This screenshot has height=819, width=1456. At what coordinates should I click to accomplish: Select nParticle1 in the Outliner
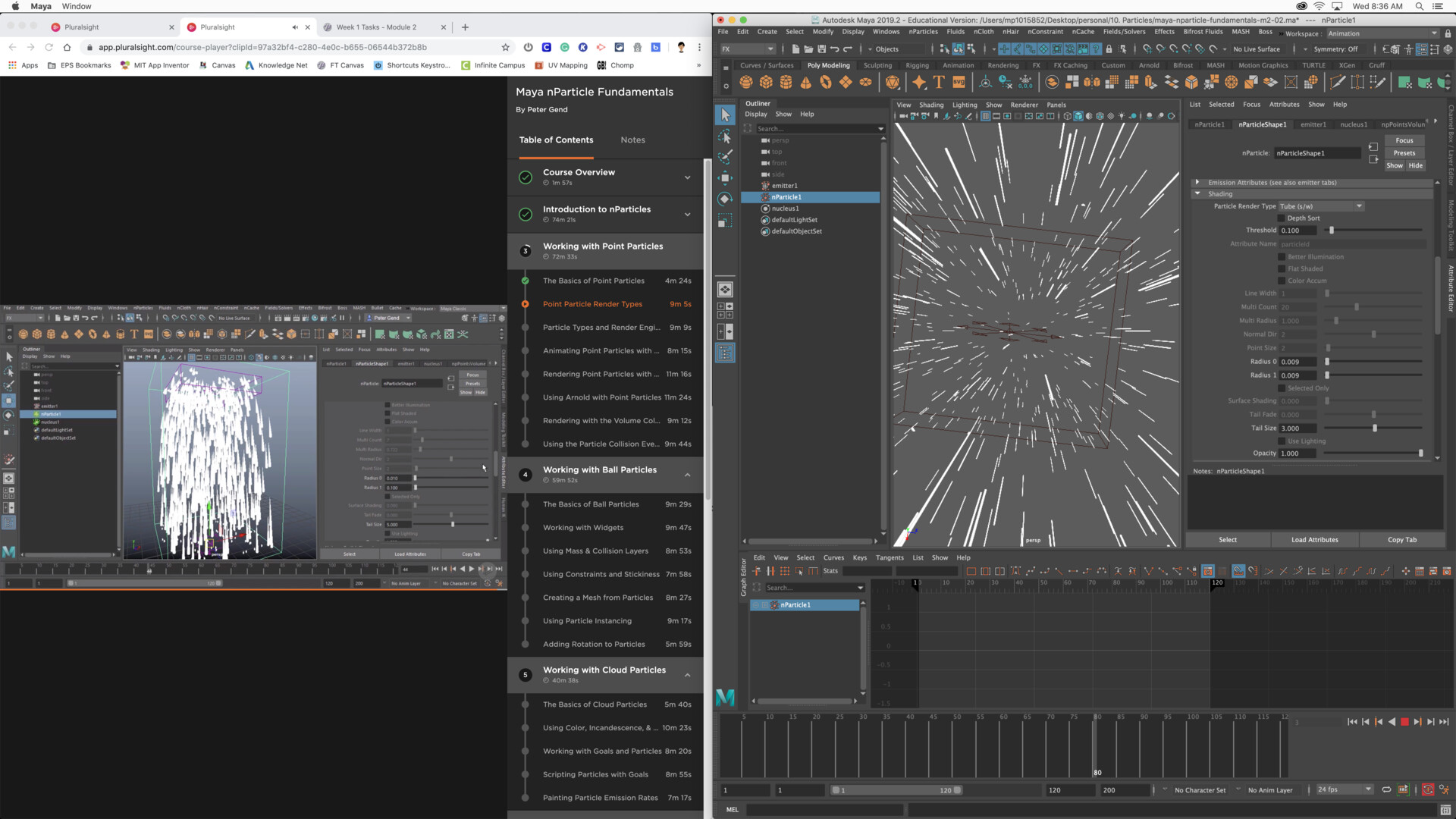(784, 197)
